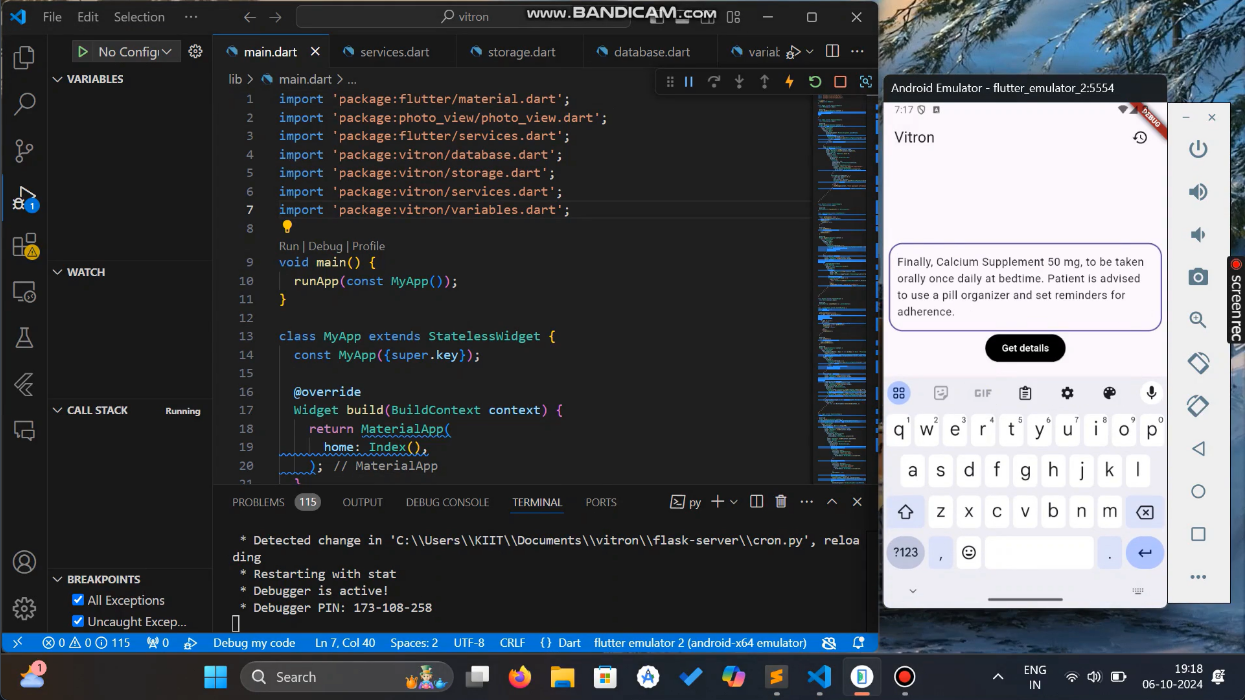The image size is (1245, 700).
Task: Collapse the VARIABLES section
Action: 131,79
